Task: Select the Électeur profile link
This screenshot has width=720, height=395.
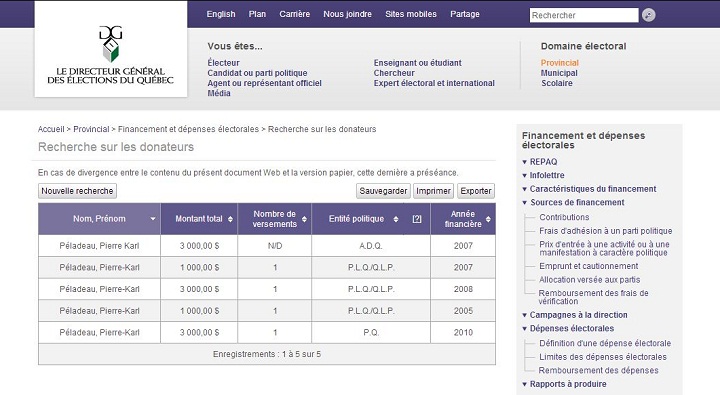Action: click(223, 63)
